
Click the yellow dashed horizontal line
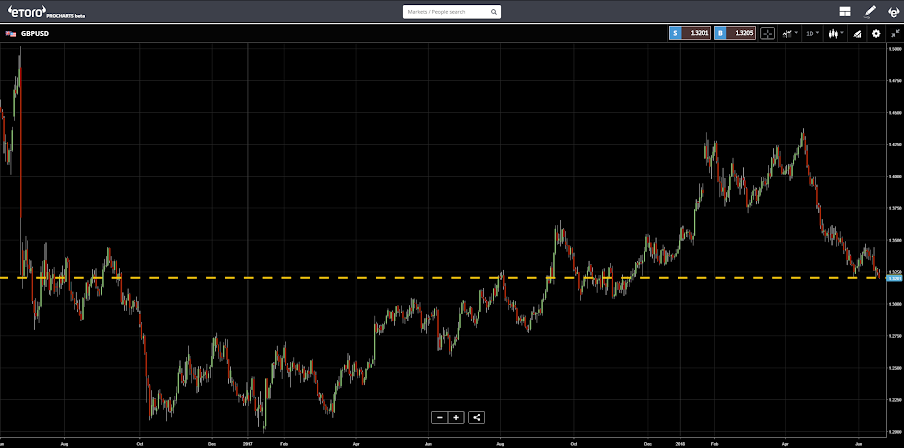[442, 278]
